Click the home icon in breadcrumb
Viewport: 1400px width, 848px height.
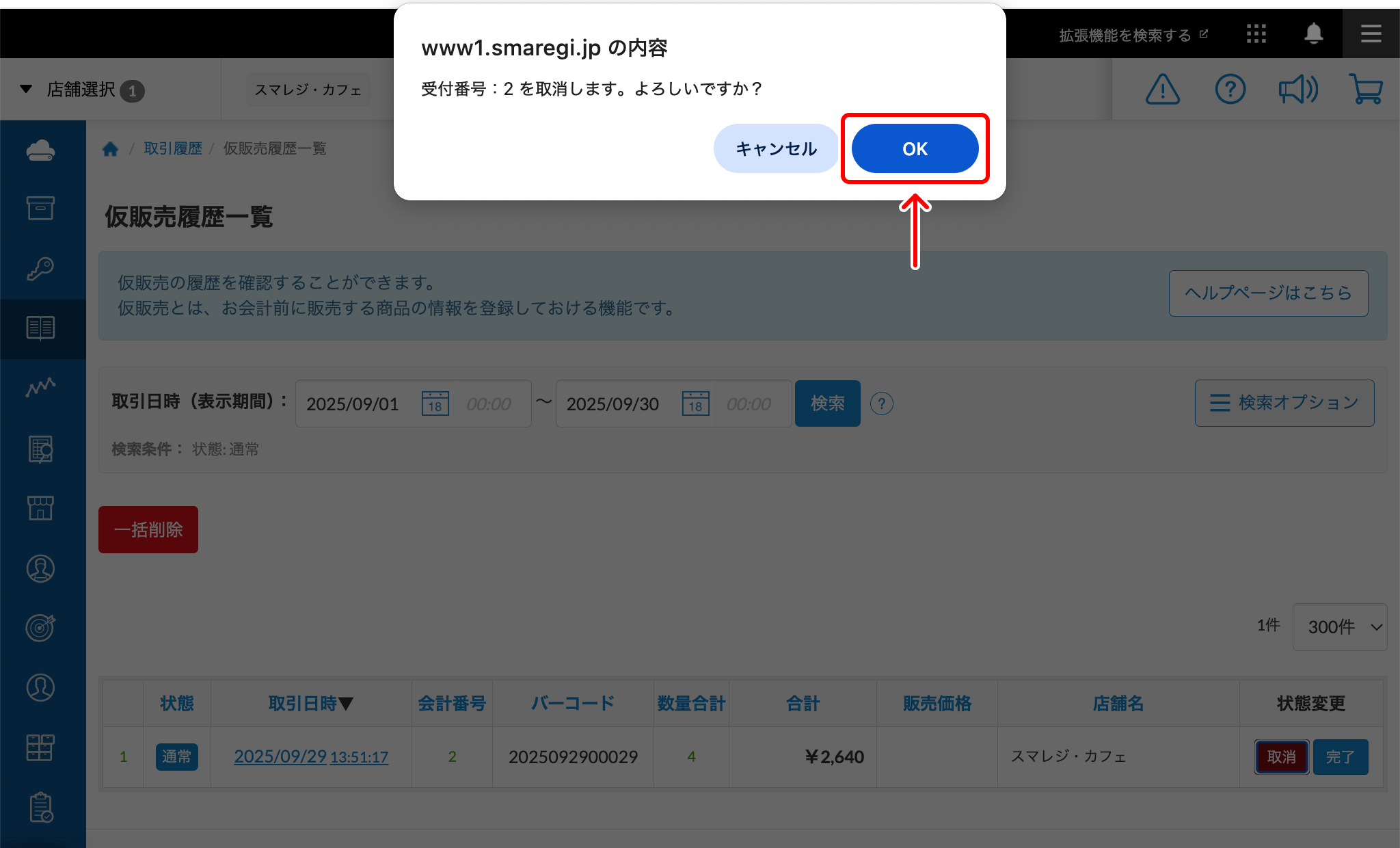(x=110, y=149)
